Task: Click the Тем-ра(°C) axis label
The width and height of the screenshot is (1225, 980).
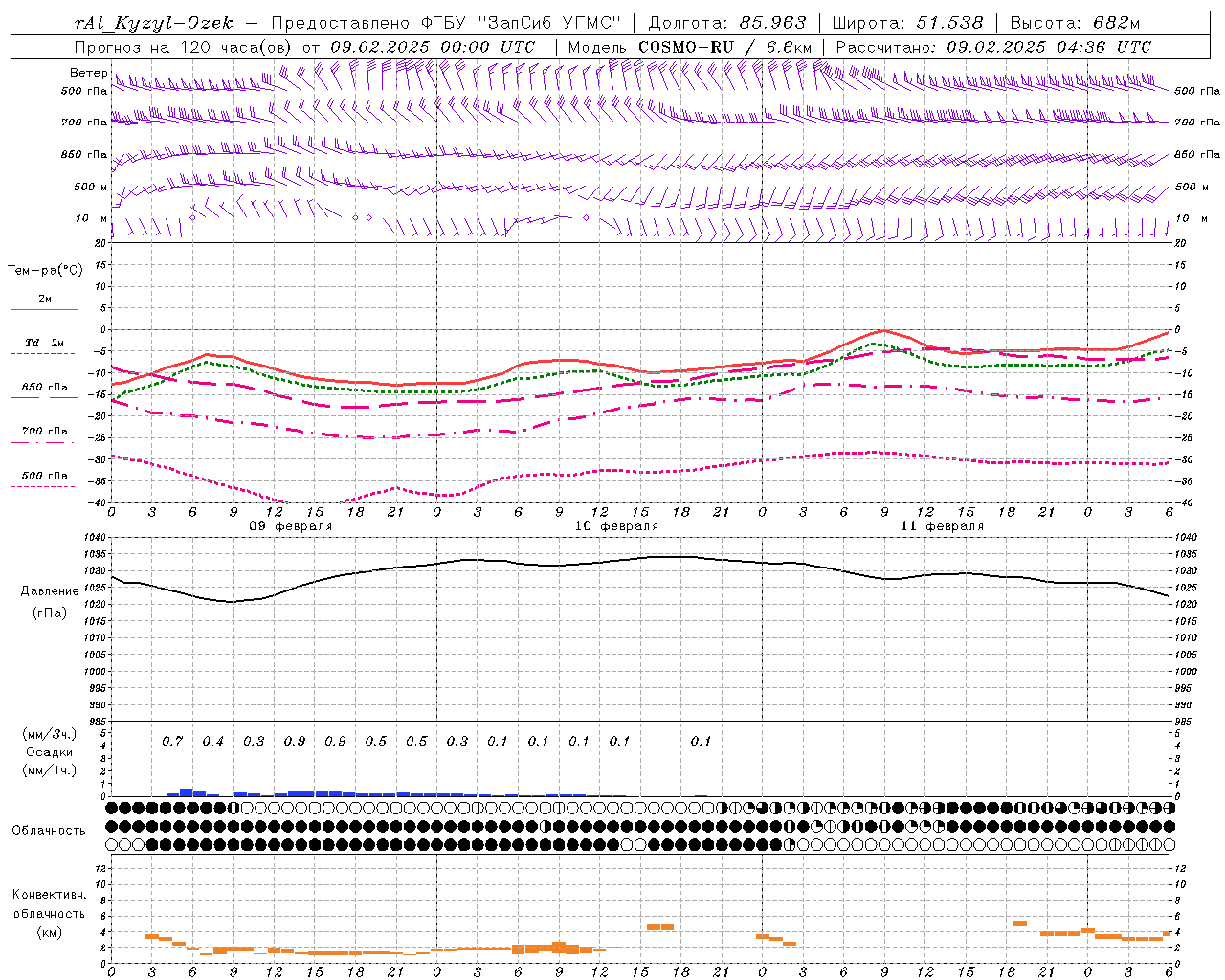Action: point(45,271)
